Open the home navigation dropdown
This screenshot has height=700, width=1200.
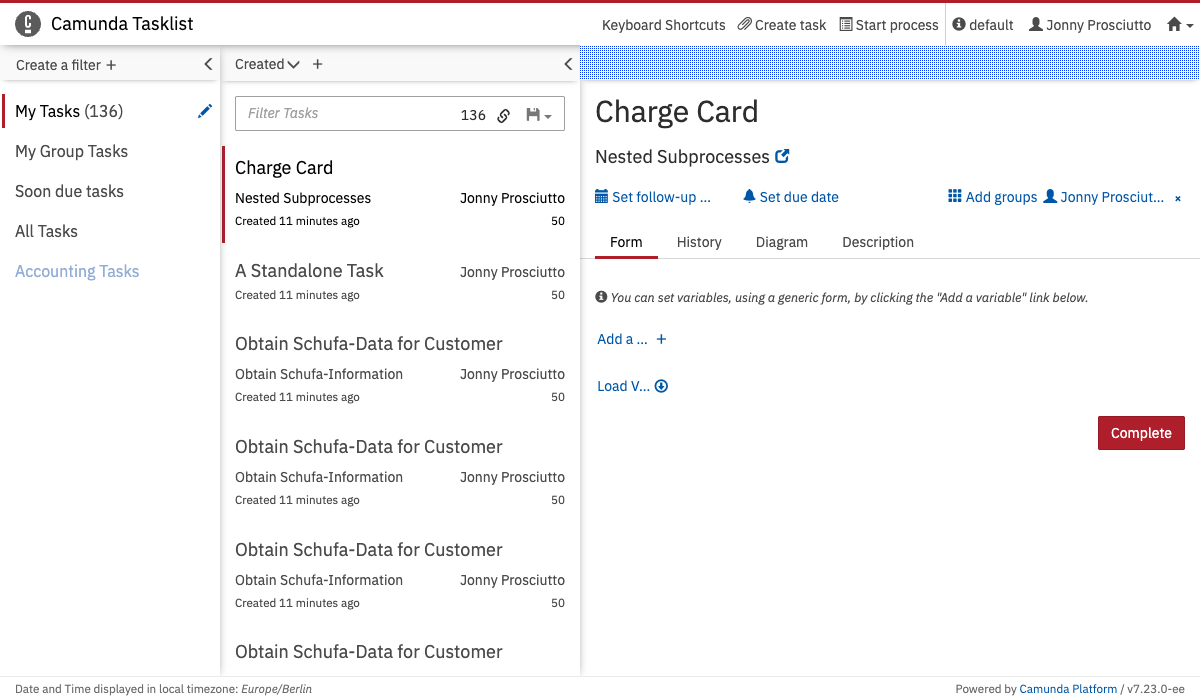click(1180, 25)
